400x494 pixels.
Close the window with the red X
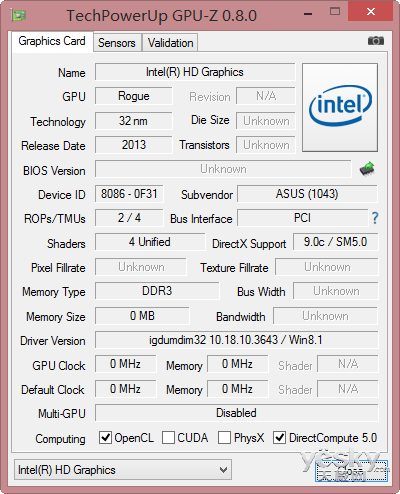click(x=371, y=12)
